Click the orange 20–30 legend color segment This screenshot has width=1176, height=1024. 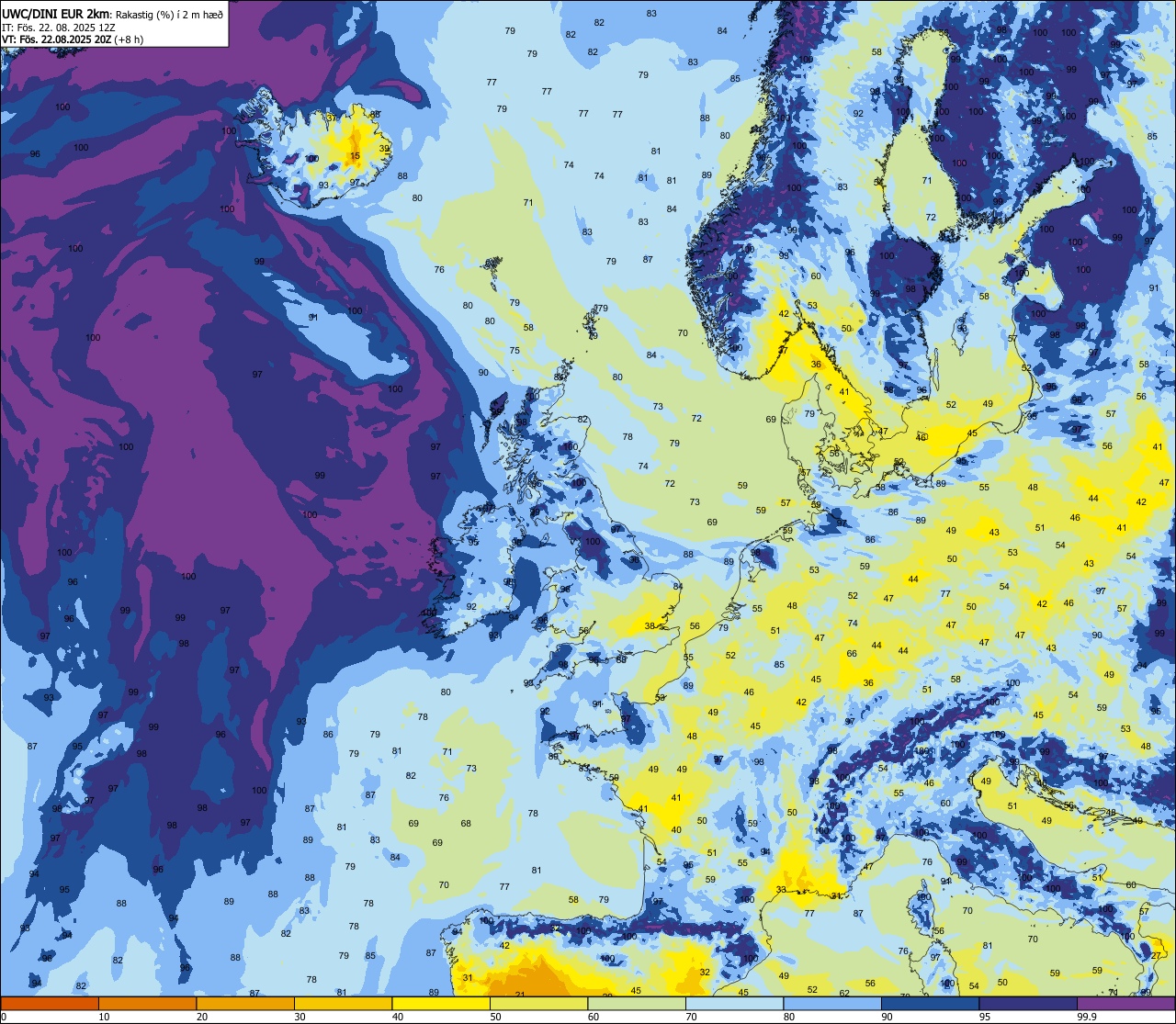click(245, 1003)
